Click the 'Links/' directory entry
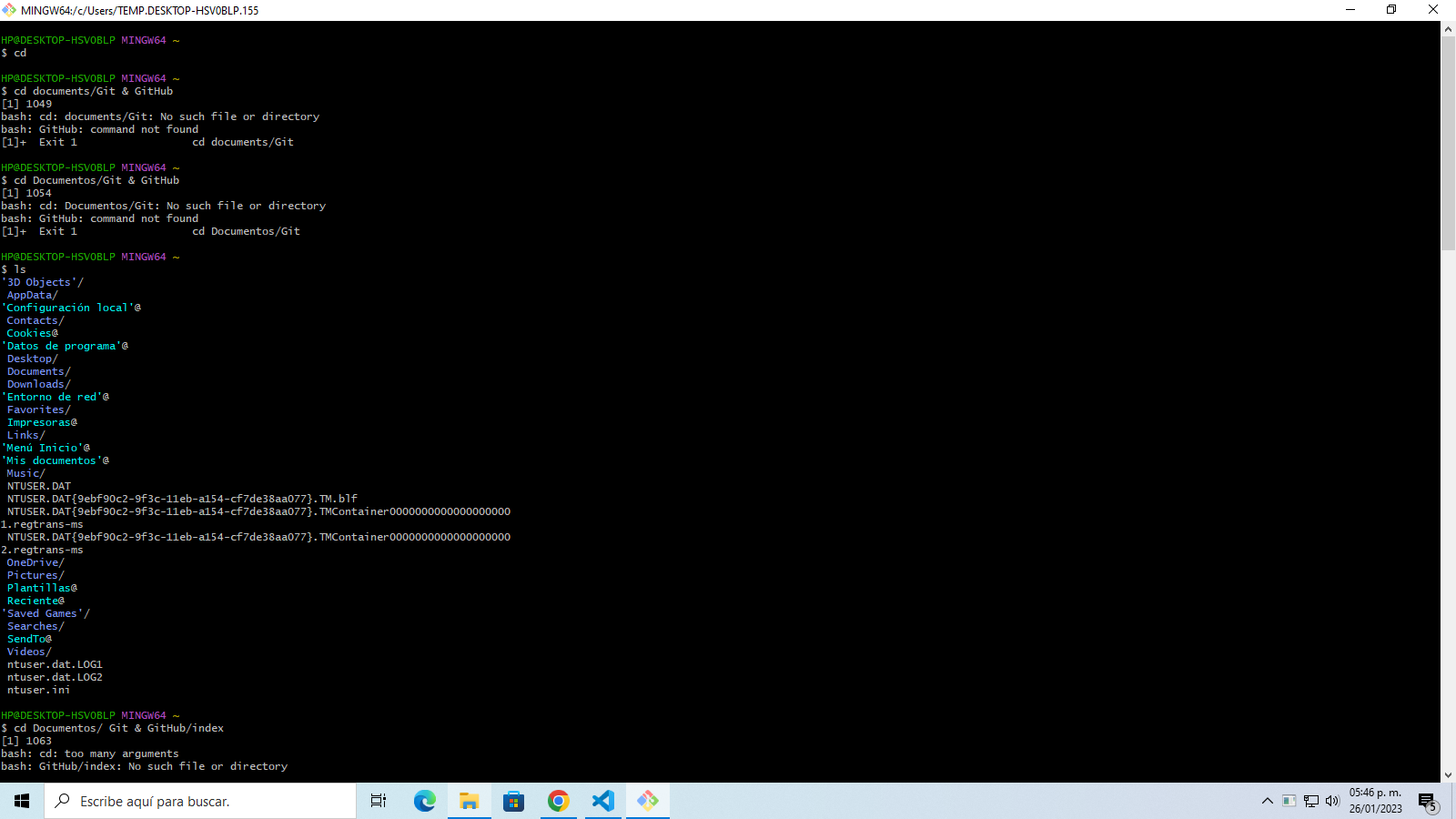1456x819 pixels. tap(25, 435)
